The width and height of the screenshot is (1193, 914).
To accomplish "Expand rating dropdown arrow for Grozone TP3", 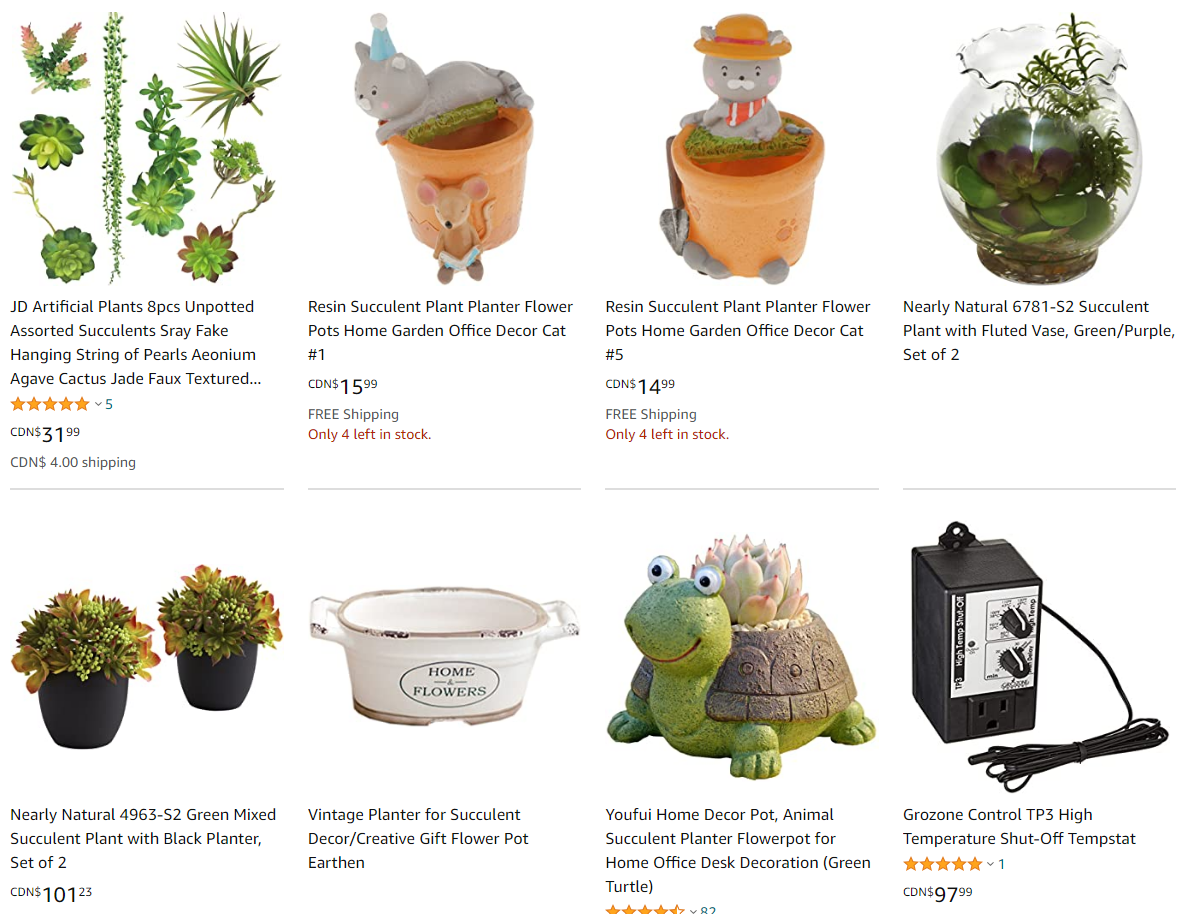I will 991,864.
